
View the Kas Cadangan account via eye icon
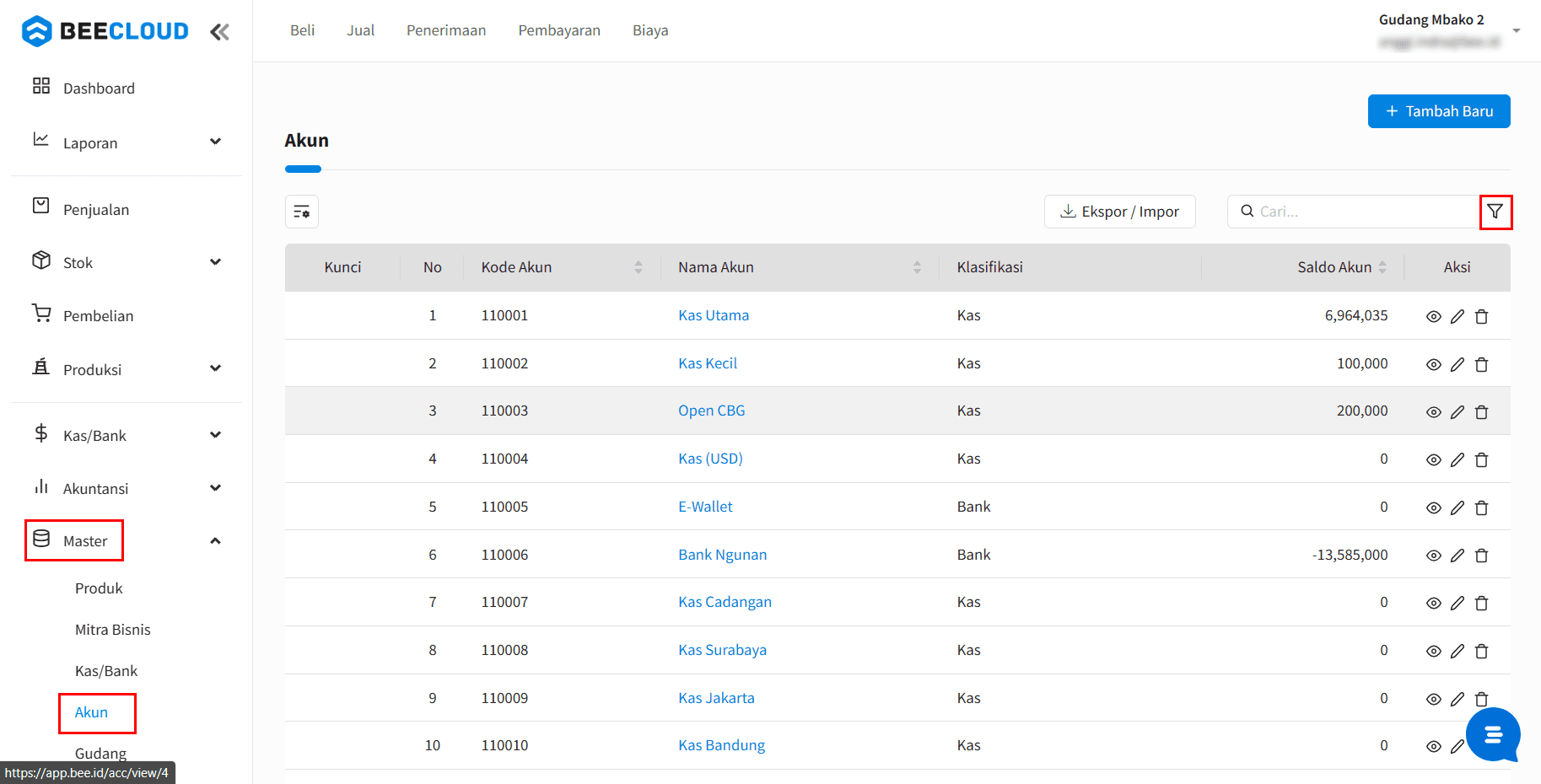point(1433,603)
